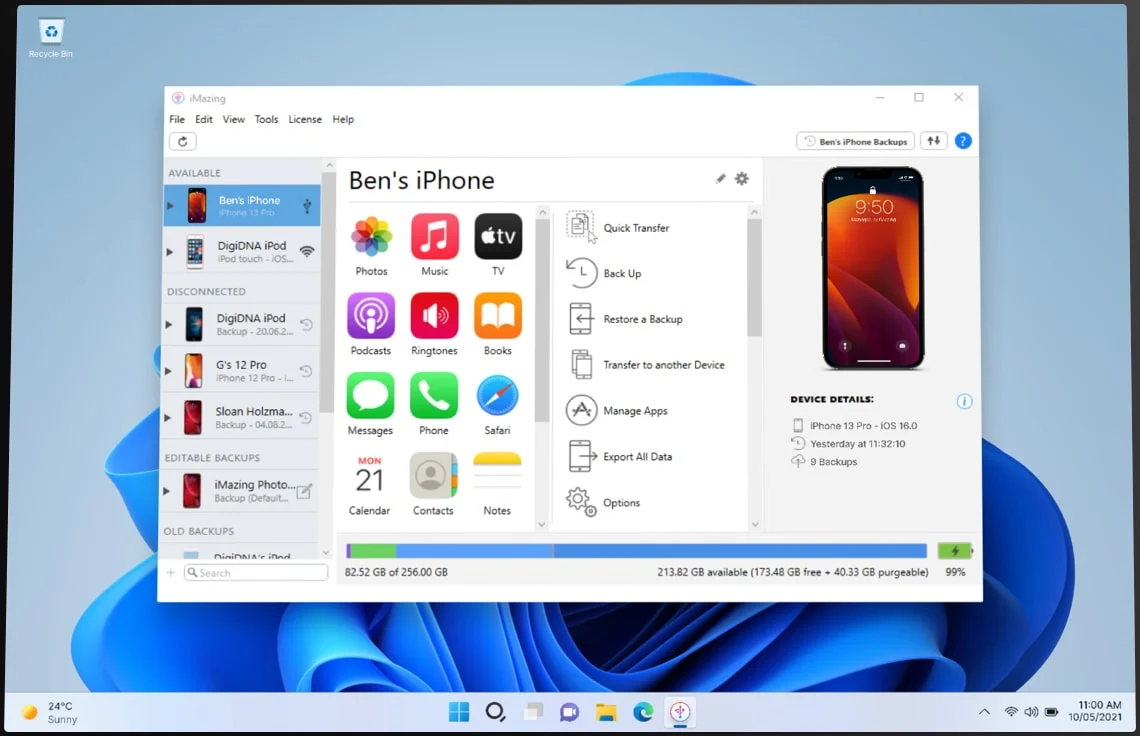This screenshot has width=1140, height=736.
Task: Open the Edit menu
Action: [204, 119]
